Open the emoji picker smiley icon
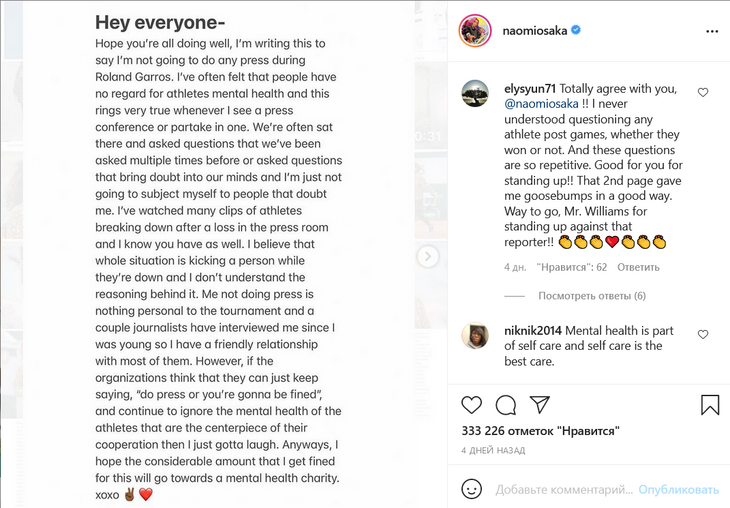730x508 pixels. coord(471,490)
